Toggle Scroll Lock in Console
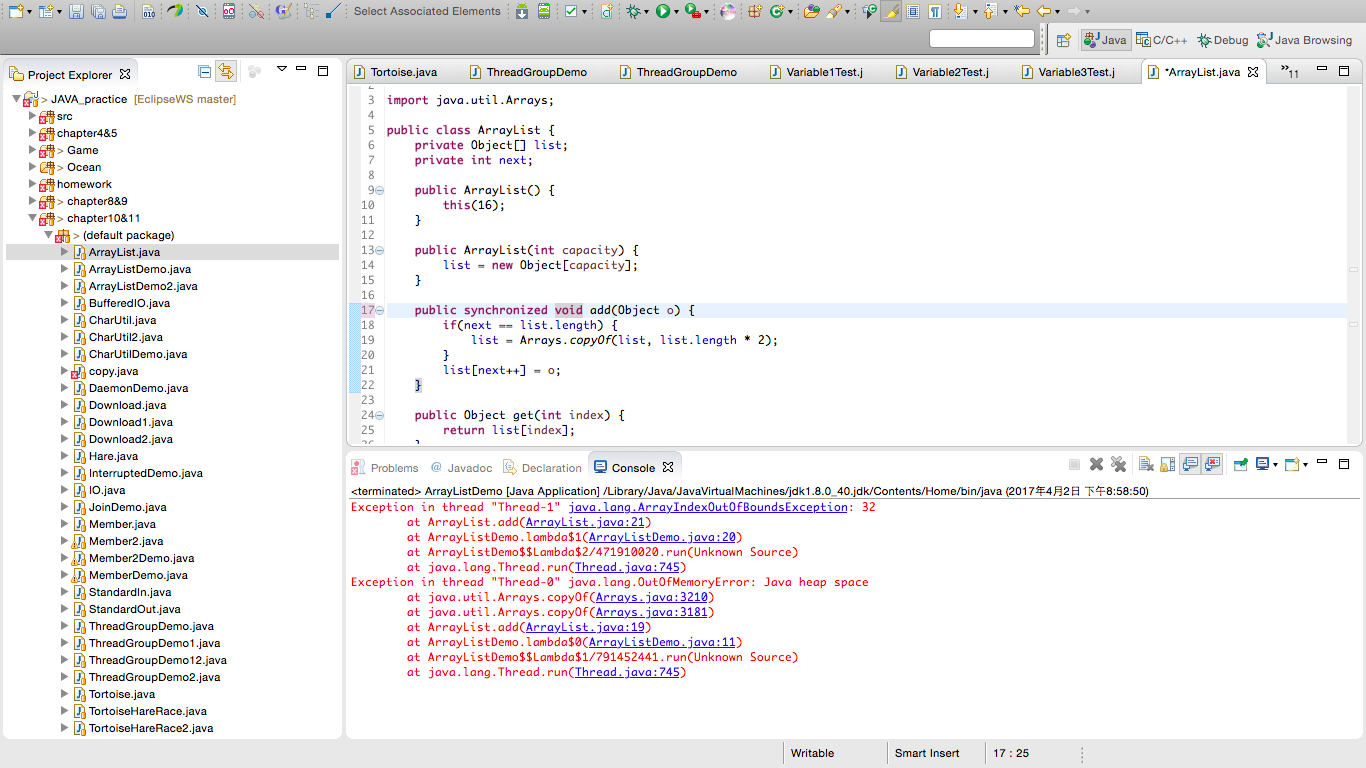The width and height of the screenshot is (1366, 768). coord(1168,464)
